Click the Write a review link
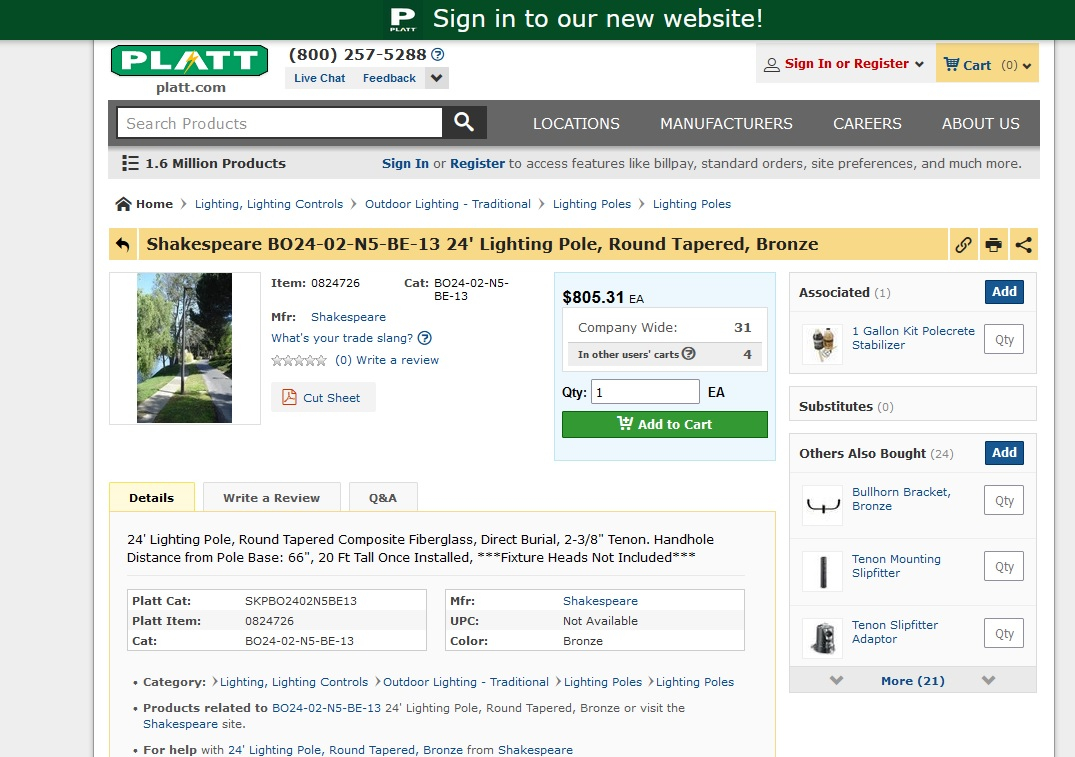This screenshot has height=757, width=1075. pos(397,360)
